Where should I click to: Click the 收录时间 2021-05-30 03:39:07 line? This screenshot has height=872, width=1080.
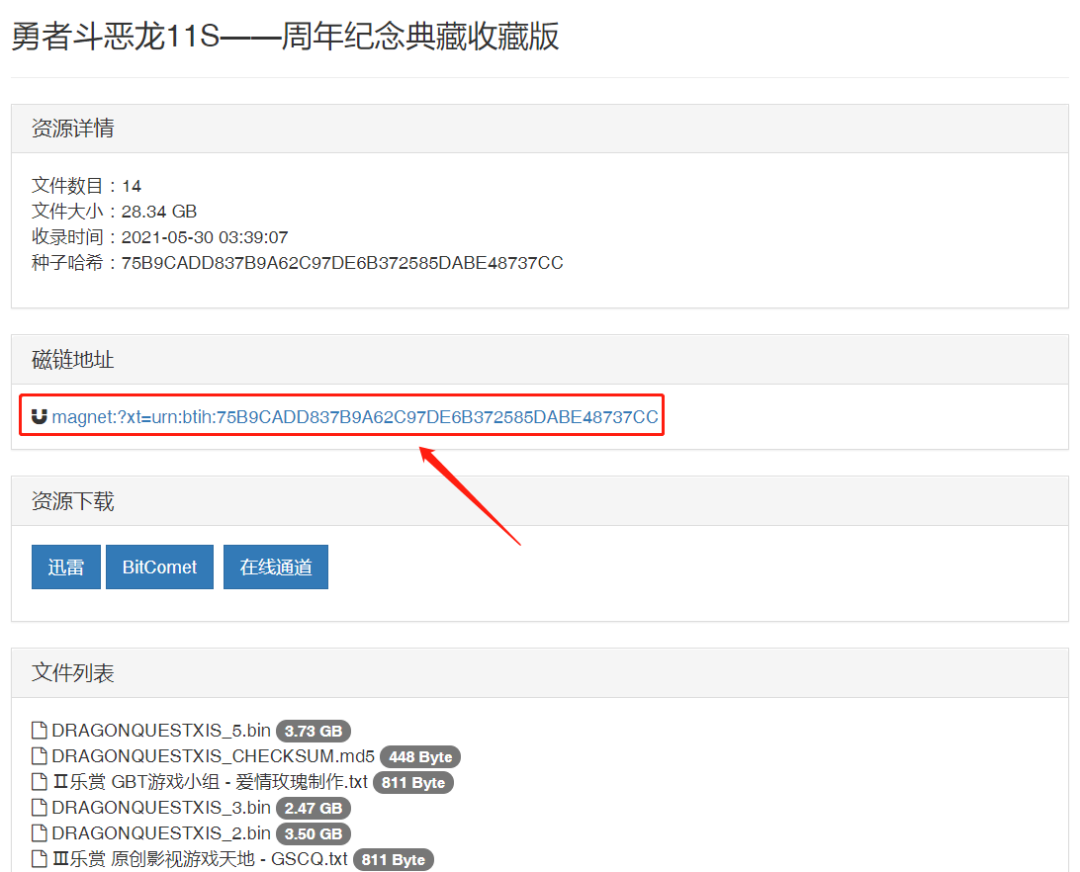pos(160,237)
